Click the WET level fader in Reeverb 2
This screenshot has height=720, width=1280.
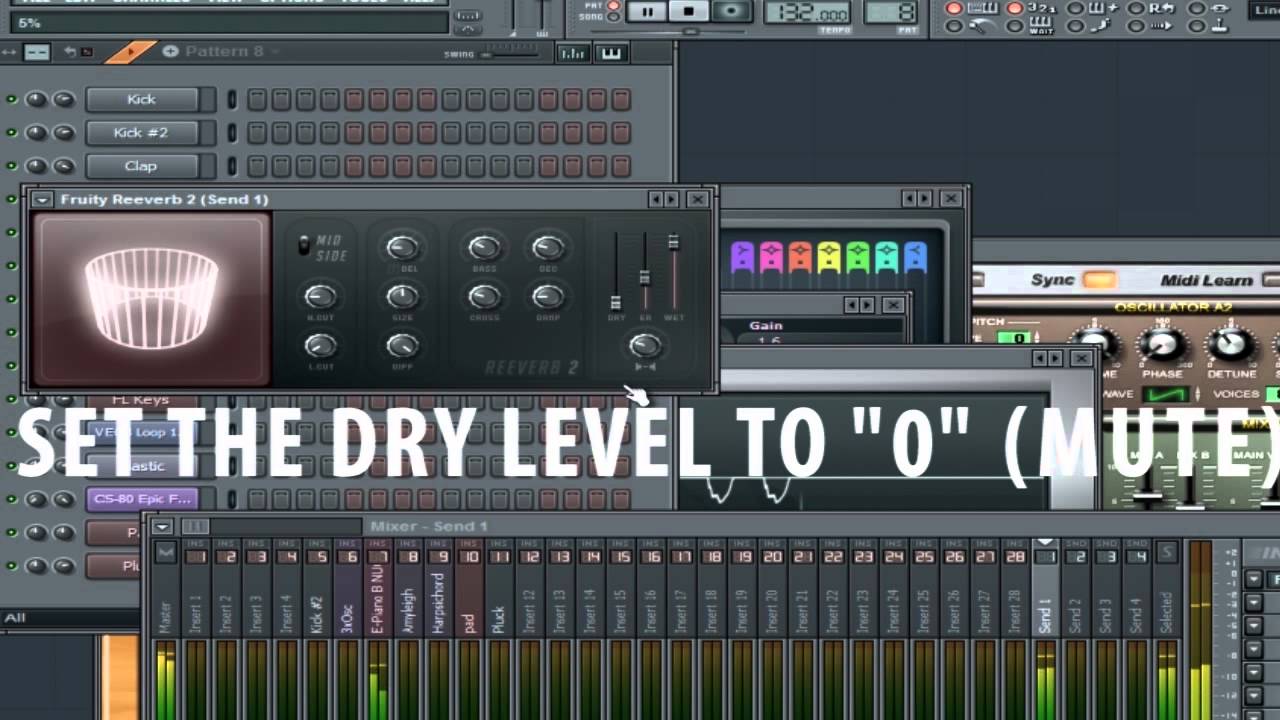coord(674,242)
